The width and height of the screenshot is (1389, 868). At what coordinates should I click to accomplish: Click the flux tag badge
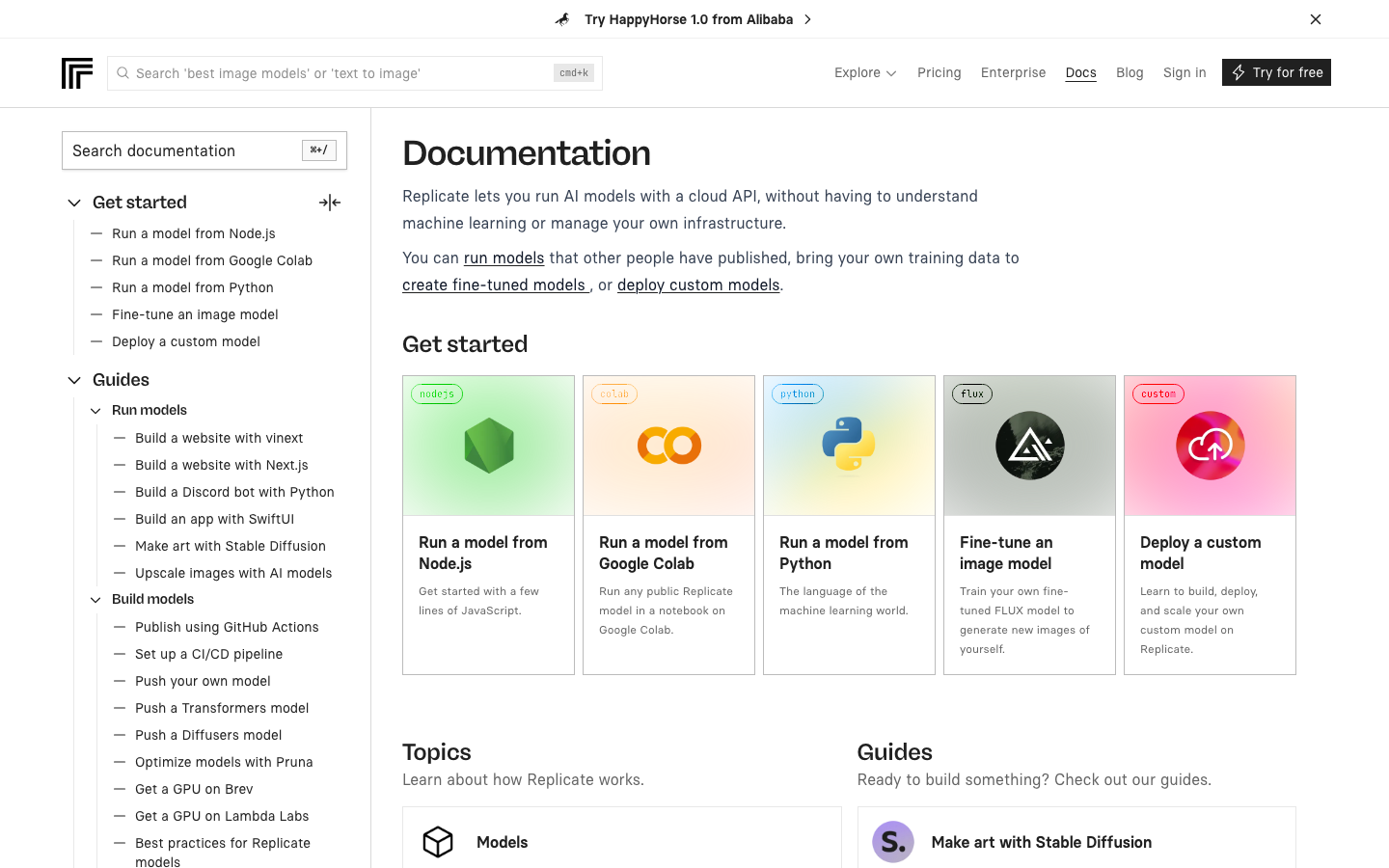[972, 394]
